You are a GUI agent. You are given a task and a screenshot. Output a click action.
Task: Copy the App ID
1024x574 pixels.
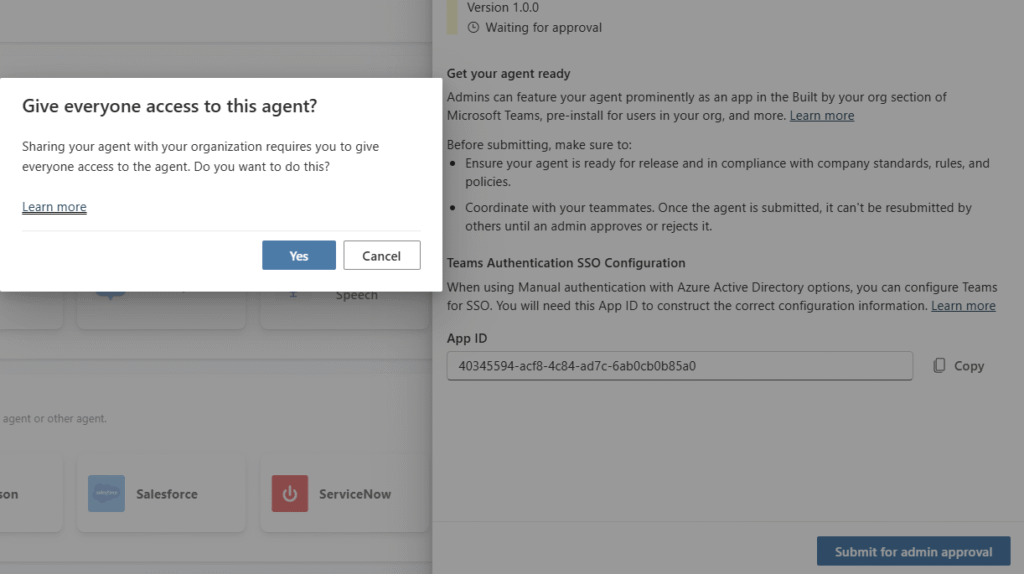(958, 366)
